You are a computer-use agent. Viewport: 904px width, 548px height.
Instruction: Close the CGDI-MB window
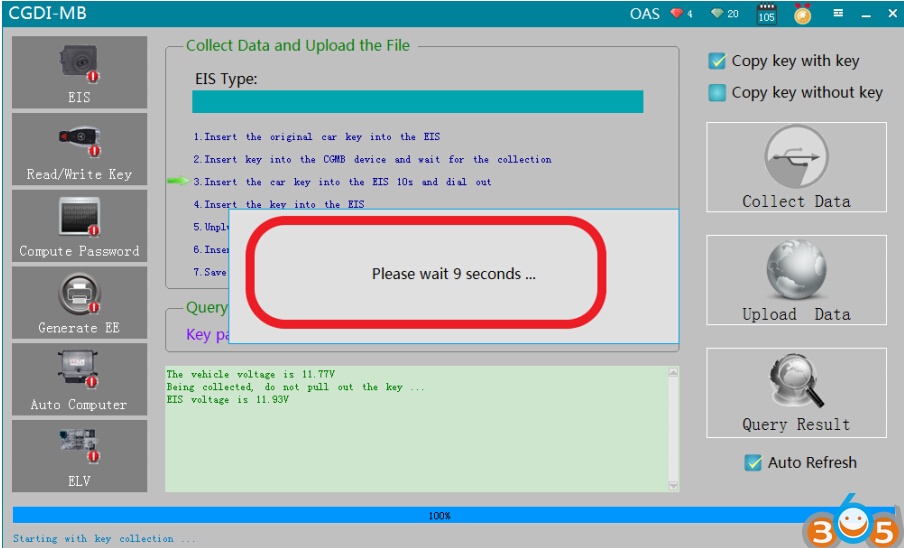point(892,13)
